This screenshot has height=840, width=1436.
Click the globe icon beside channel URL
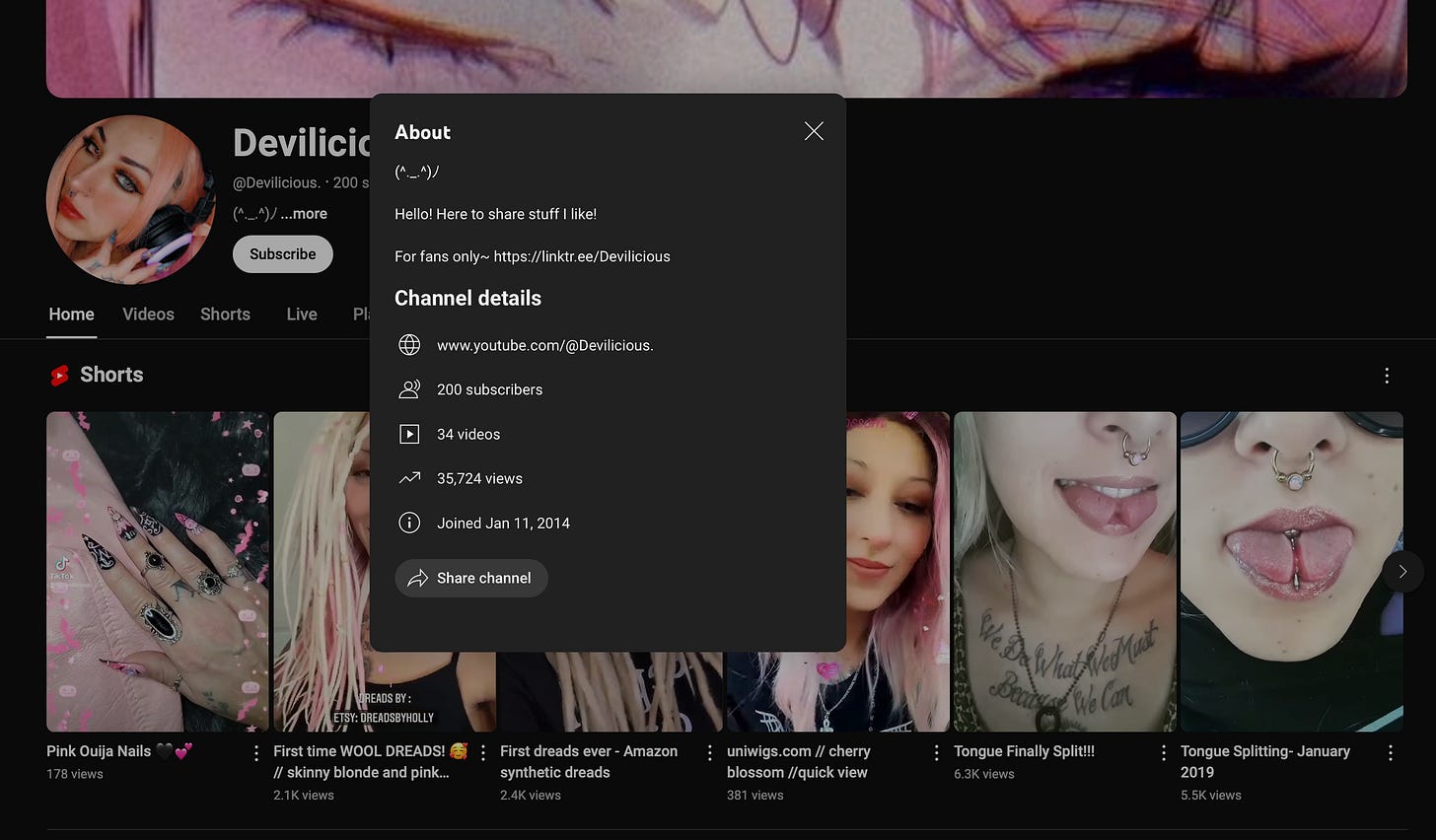[409, 345]
